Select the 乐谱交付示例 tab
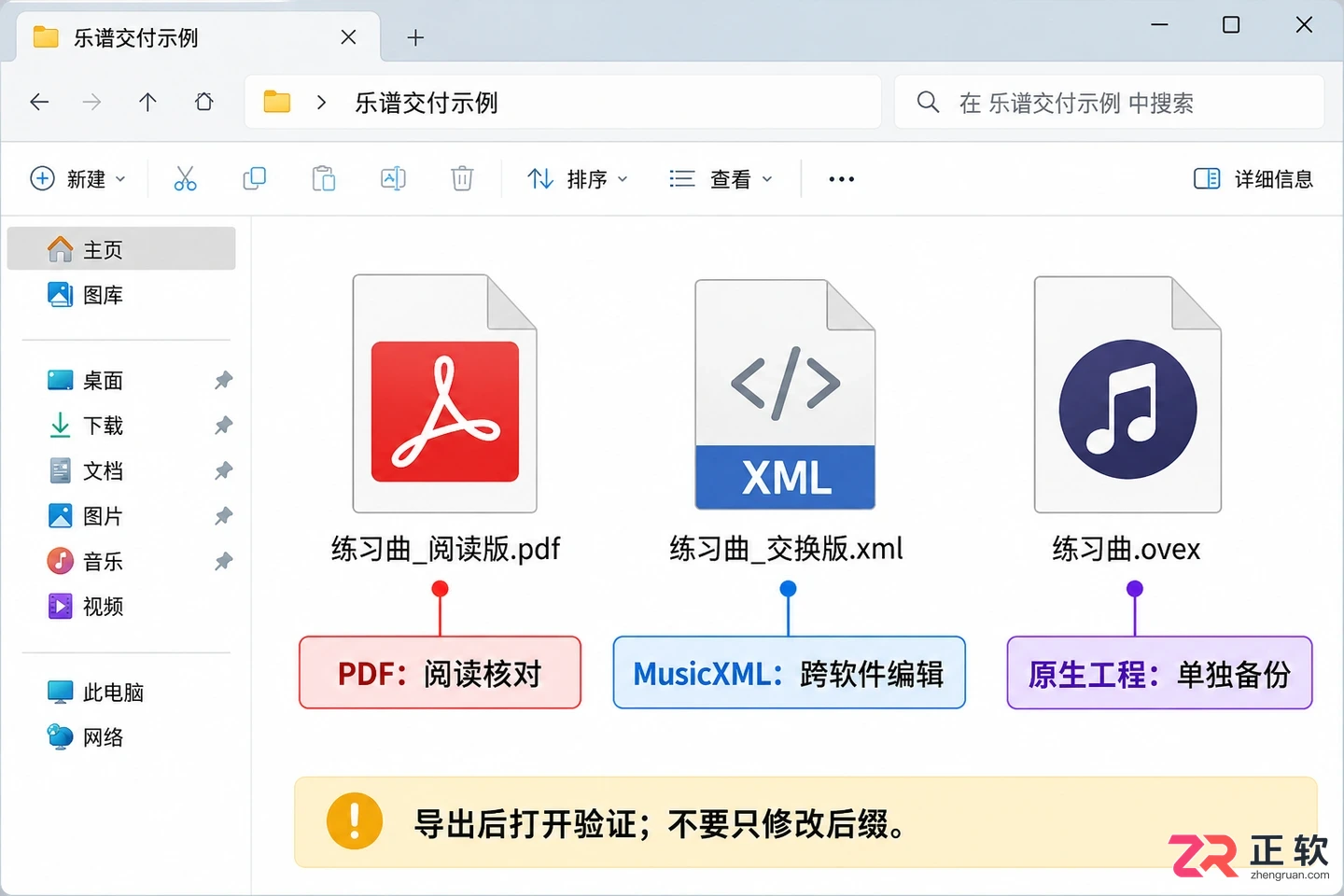 tap(198, 37)
